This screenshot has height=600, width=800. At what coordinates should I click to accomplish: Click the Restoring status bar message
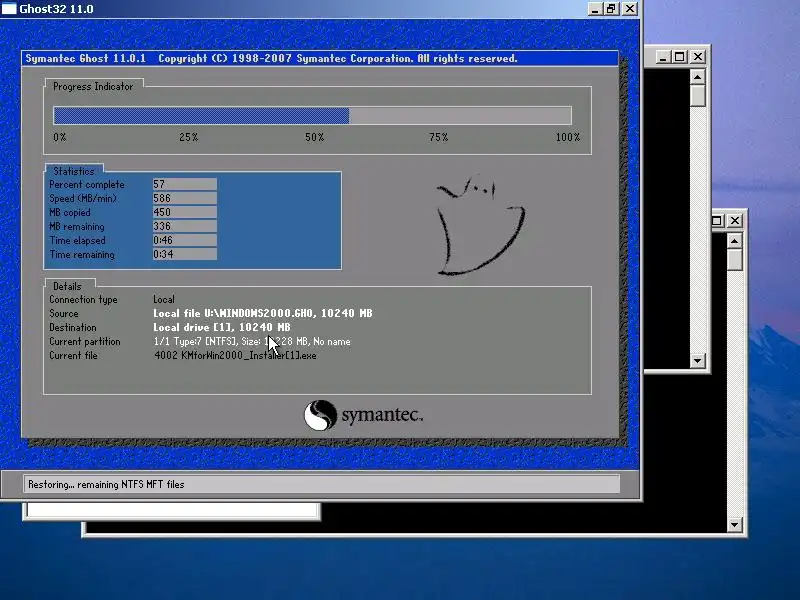pos(106,484)
